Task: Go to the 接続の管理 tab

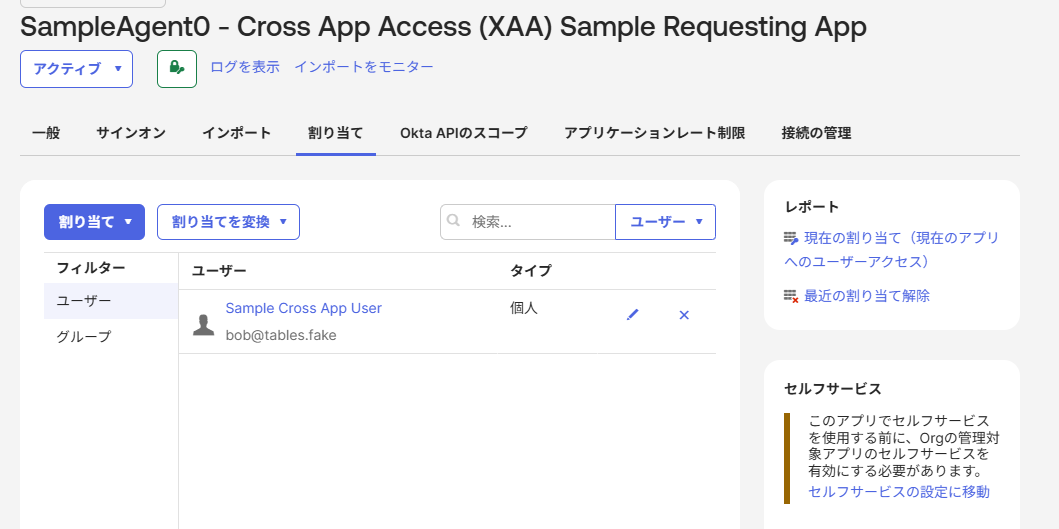Action: click(x=816, y=133)
